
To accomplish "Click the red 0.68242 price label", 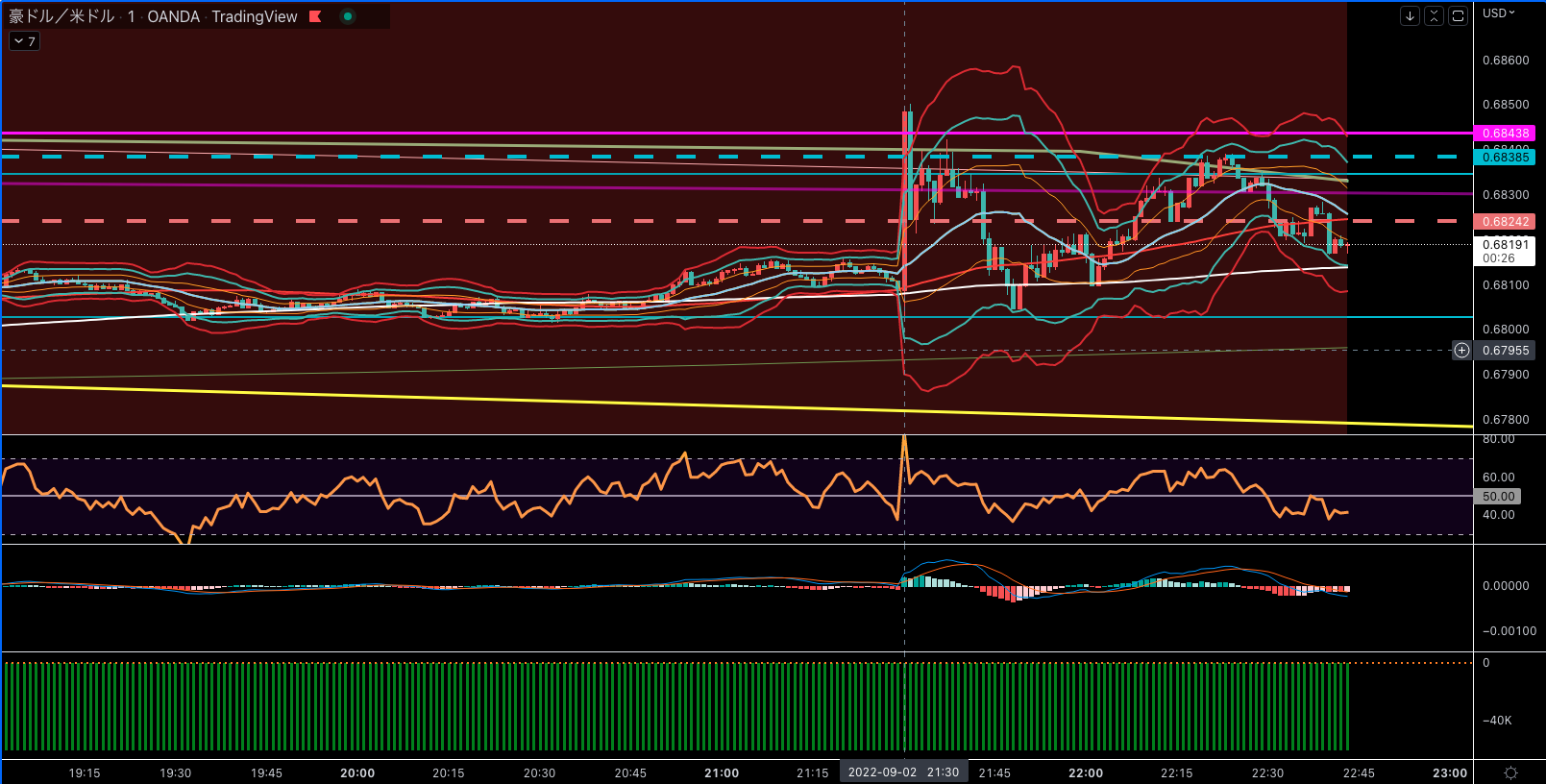I will 1505,222.
